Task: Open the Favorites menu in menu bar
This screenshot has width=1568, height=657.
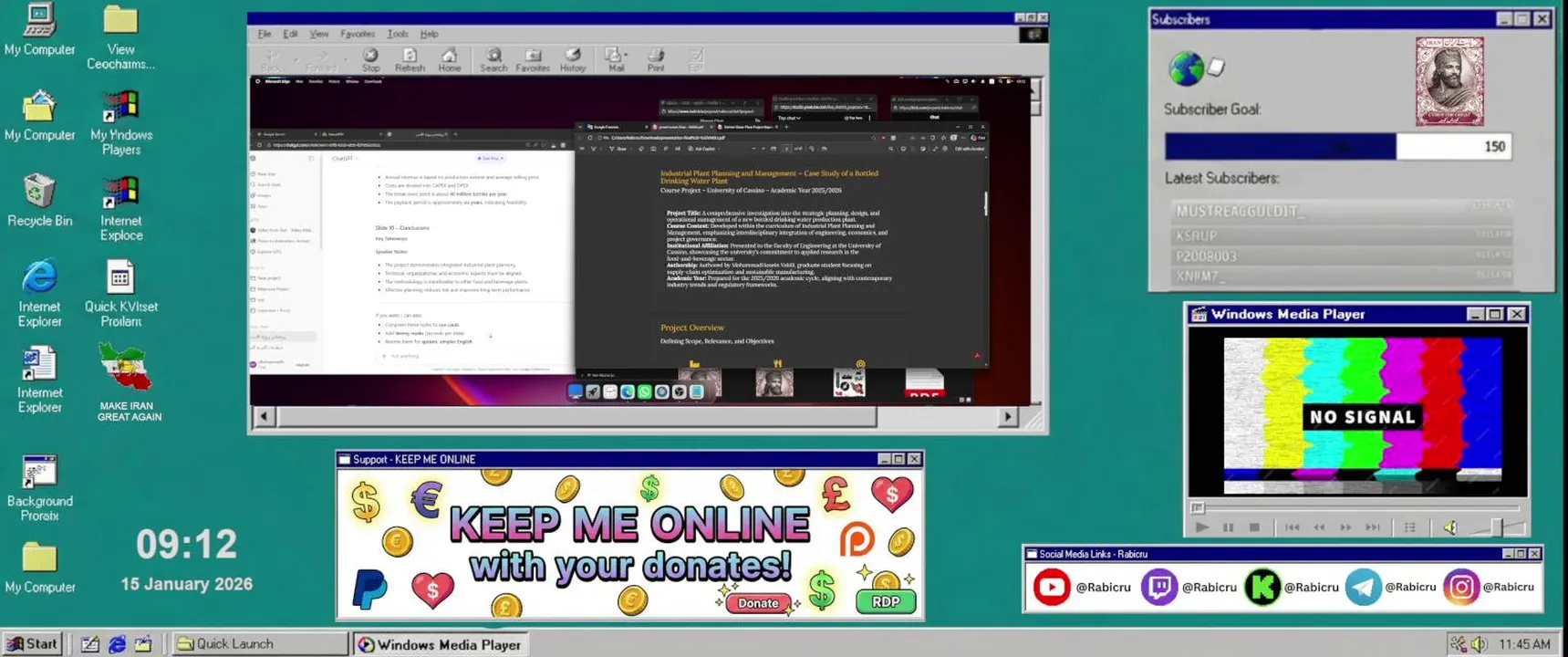Action: pyautogui.click(x=358, y=34)
